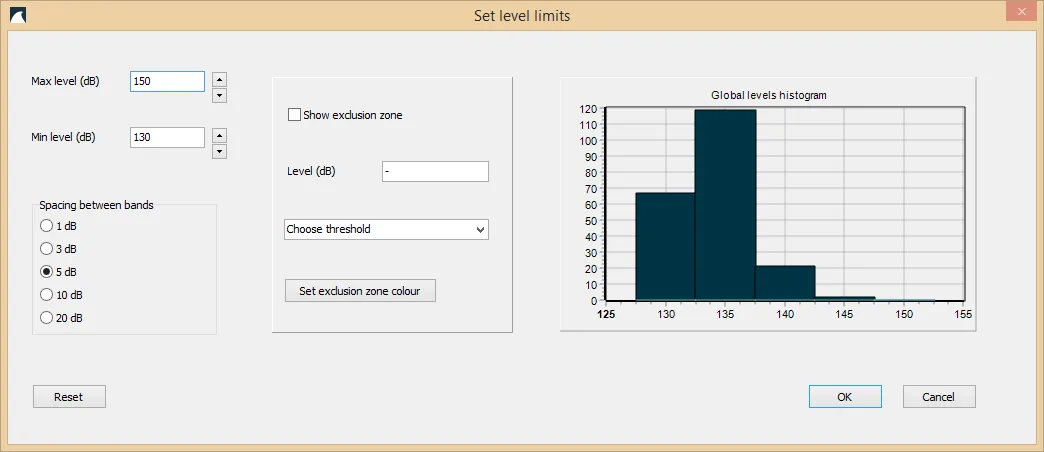1044x452 pixels.
Task: Click the Cancel button
Action: coord(938,397)
